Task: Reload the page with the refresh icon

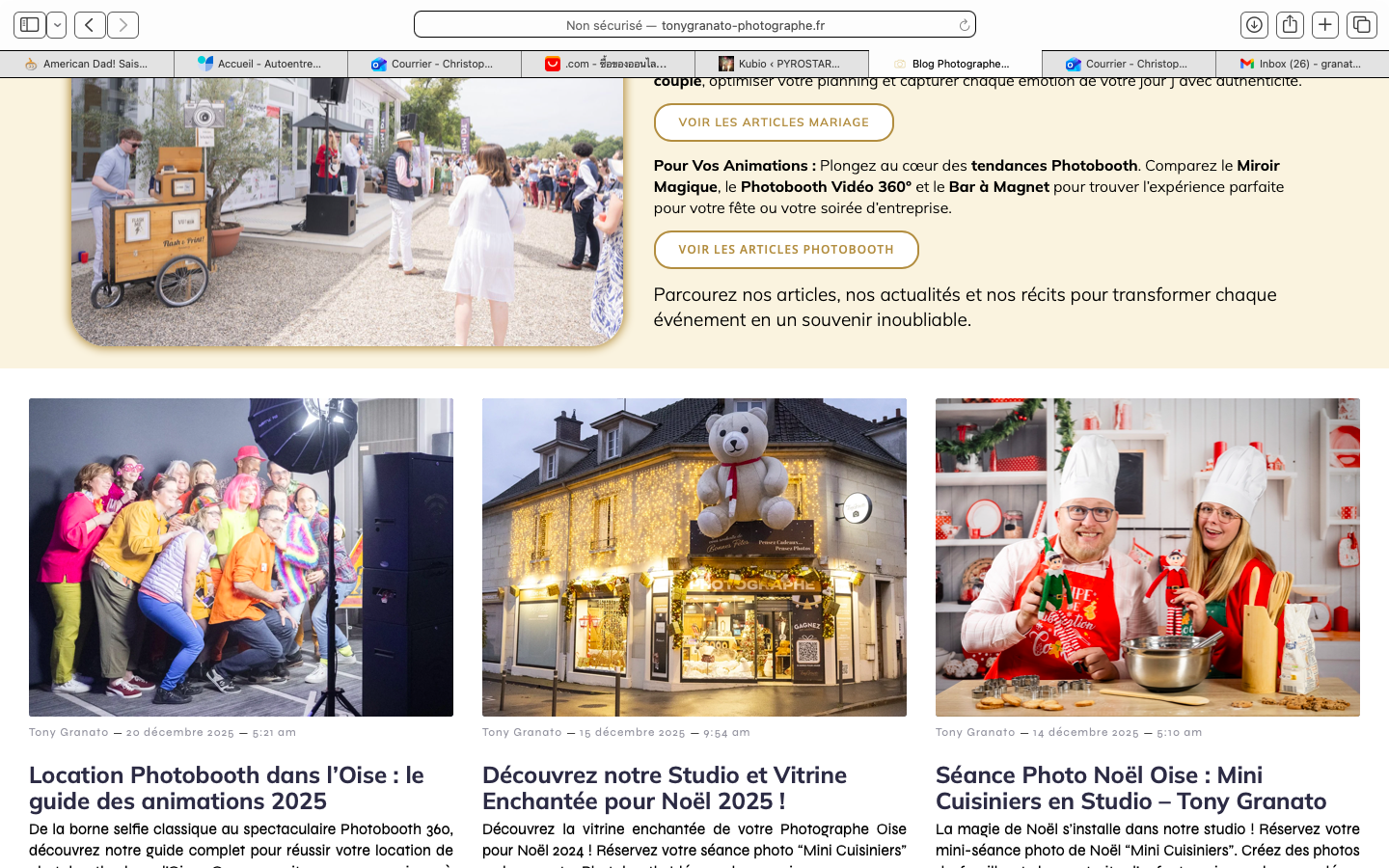Action: pyautogui.click(x=964, y=25)
